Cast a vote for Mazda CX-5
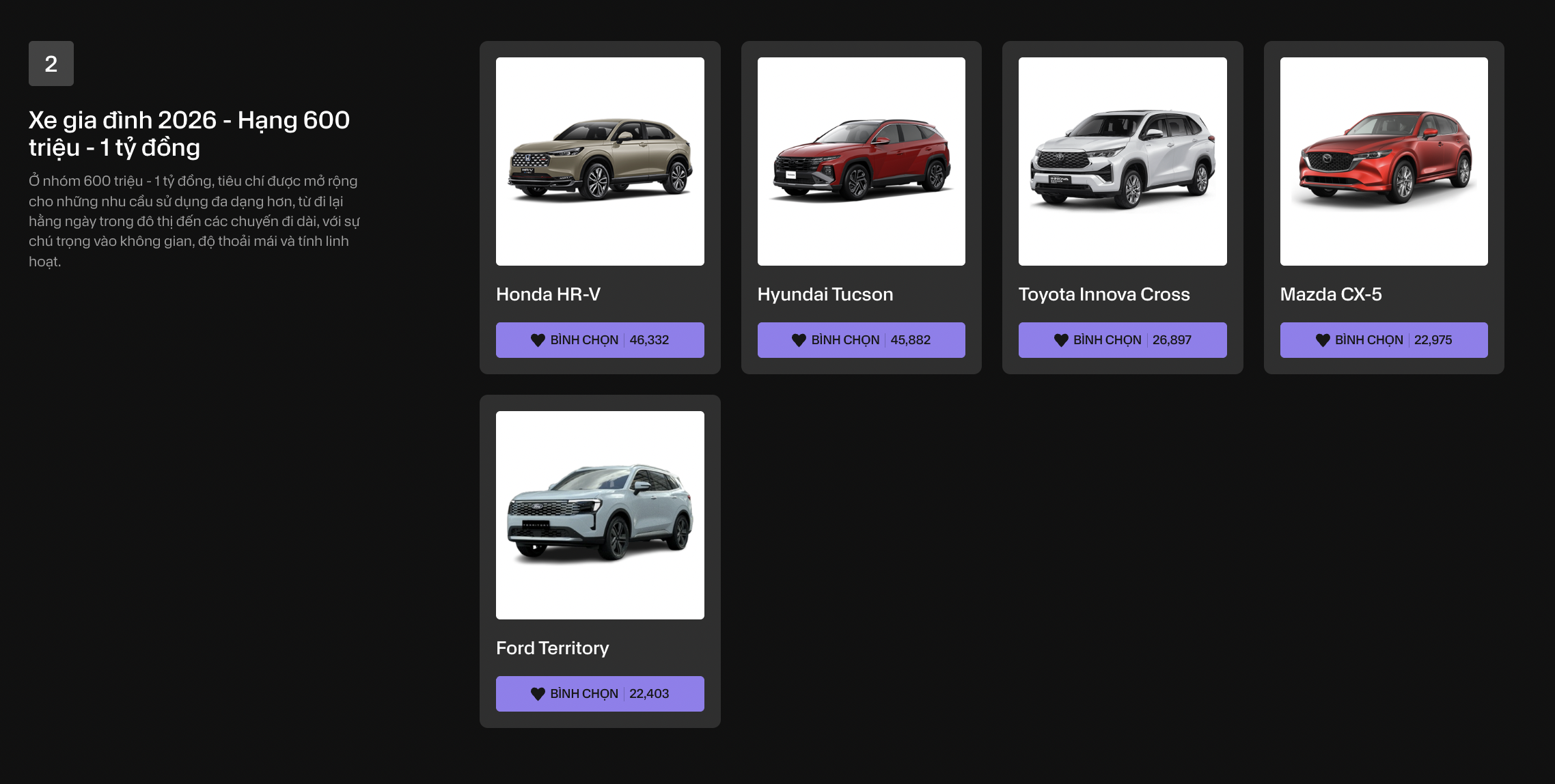This screenshot has width=1555, height=784. pyautogui.click(x=1384, y=340)
